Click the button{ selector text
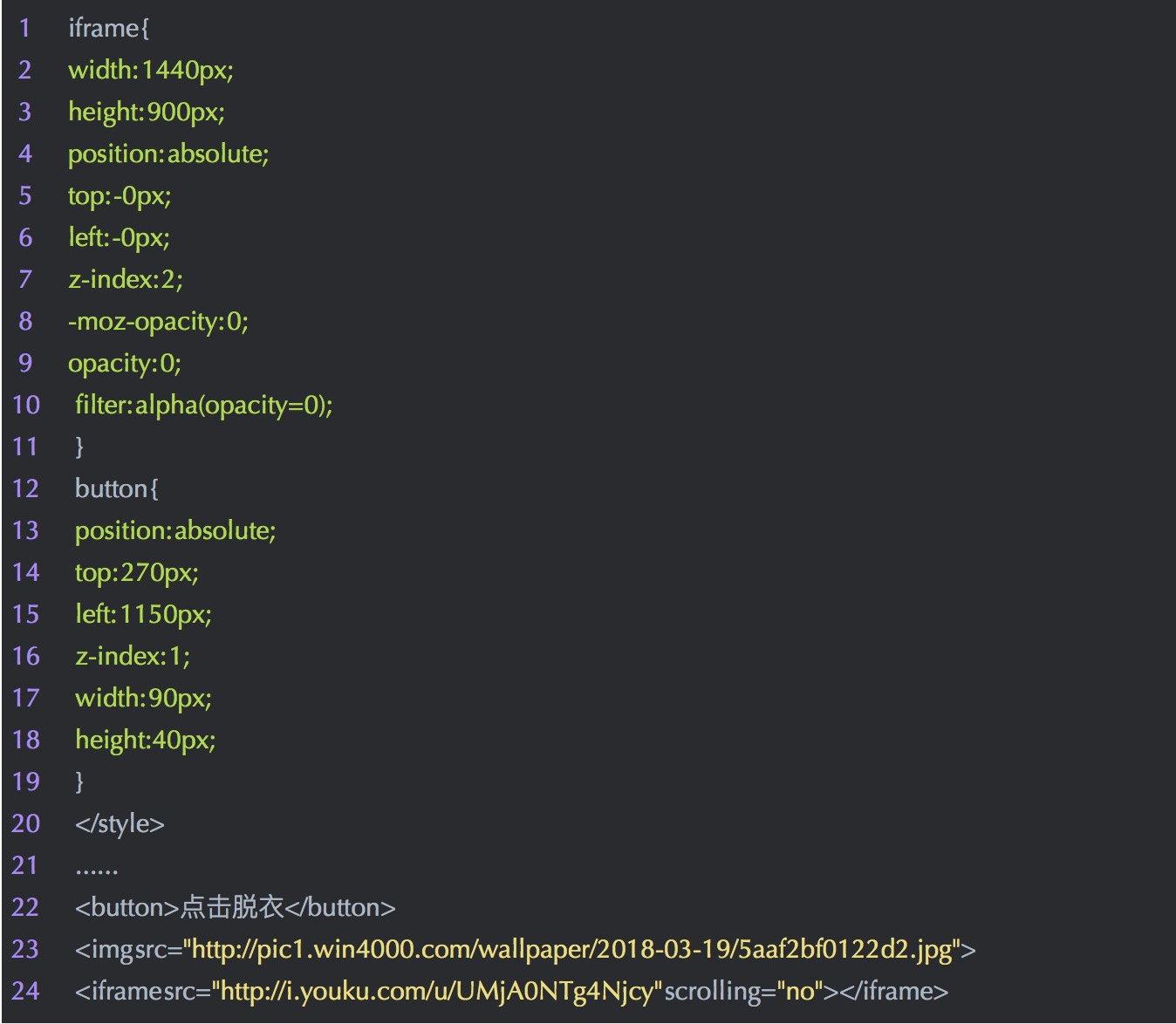The image size is (1176, 1024). [x=117, y=489]
